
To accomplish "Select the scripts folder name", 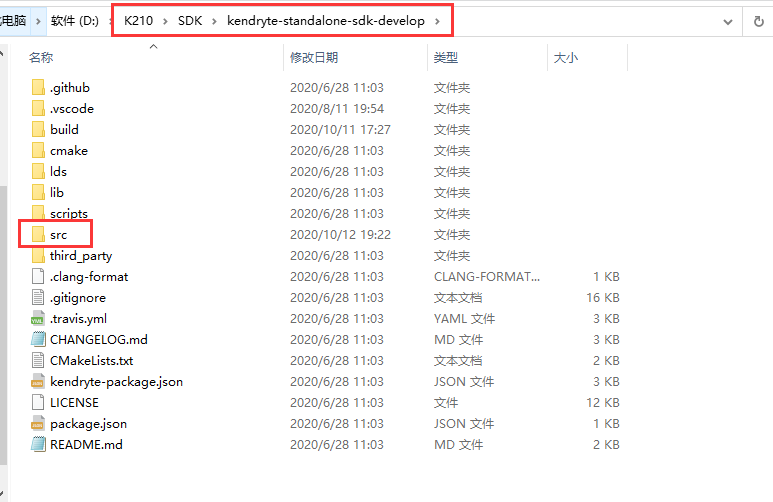I will [69, 214].
